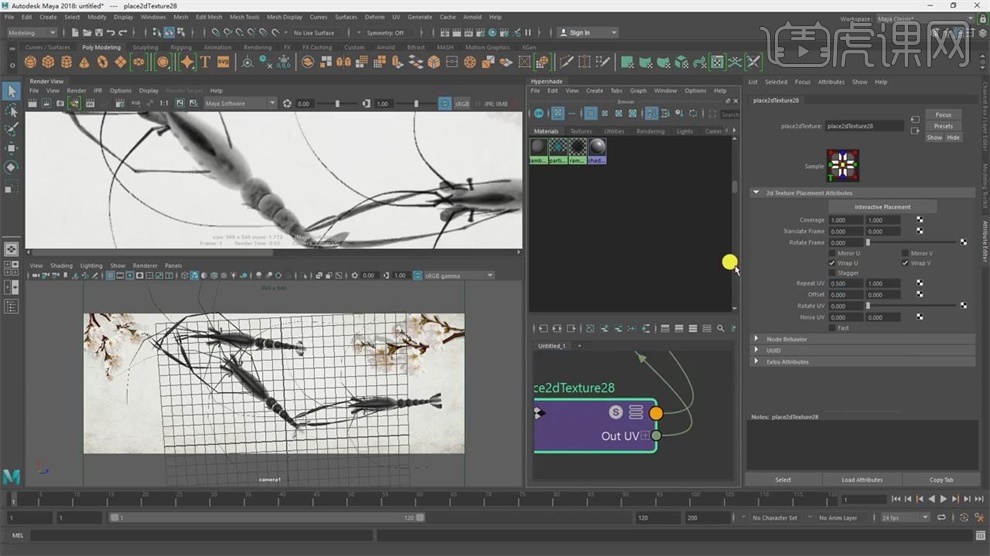Screen dimensions: 990x556
Task: Open the Mesh Tools menu
Action: pyautogui.click(x=244, y=17)
